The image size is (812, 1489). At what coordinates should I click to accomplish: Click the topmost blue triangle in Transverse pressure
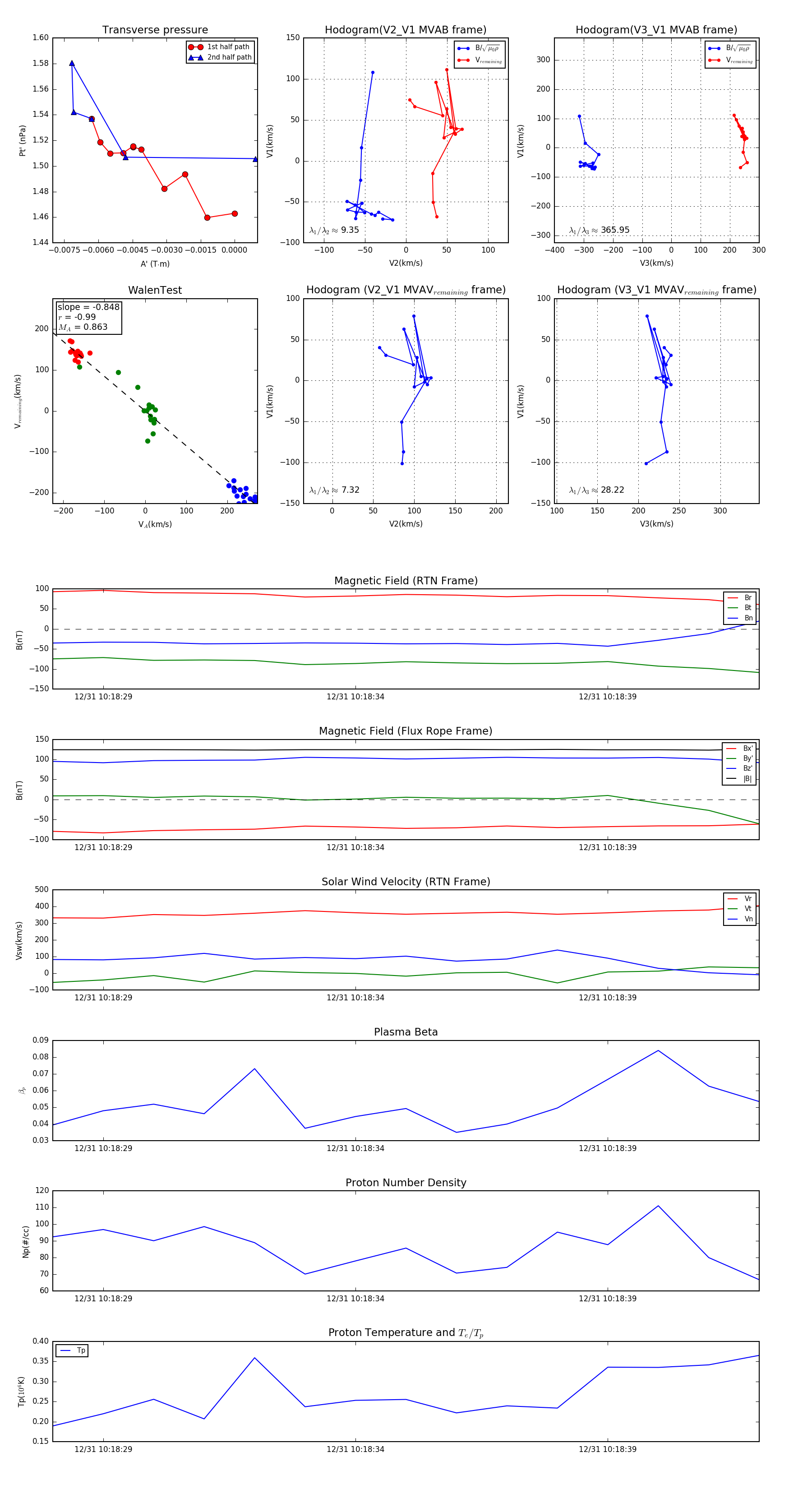click(72, 63)
